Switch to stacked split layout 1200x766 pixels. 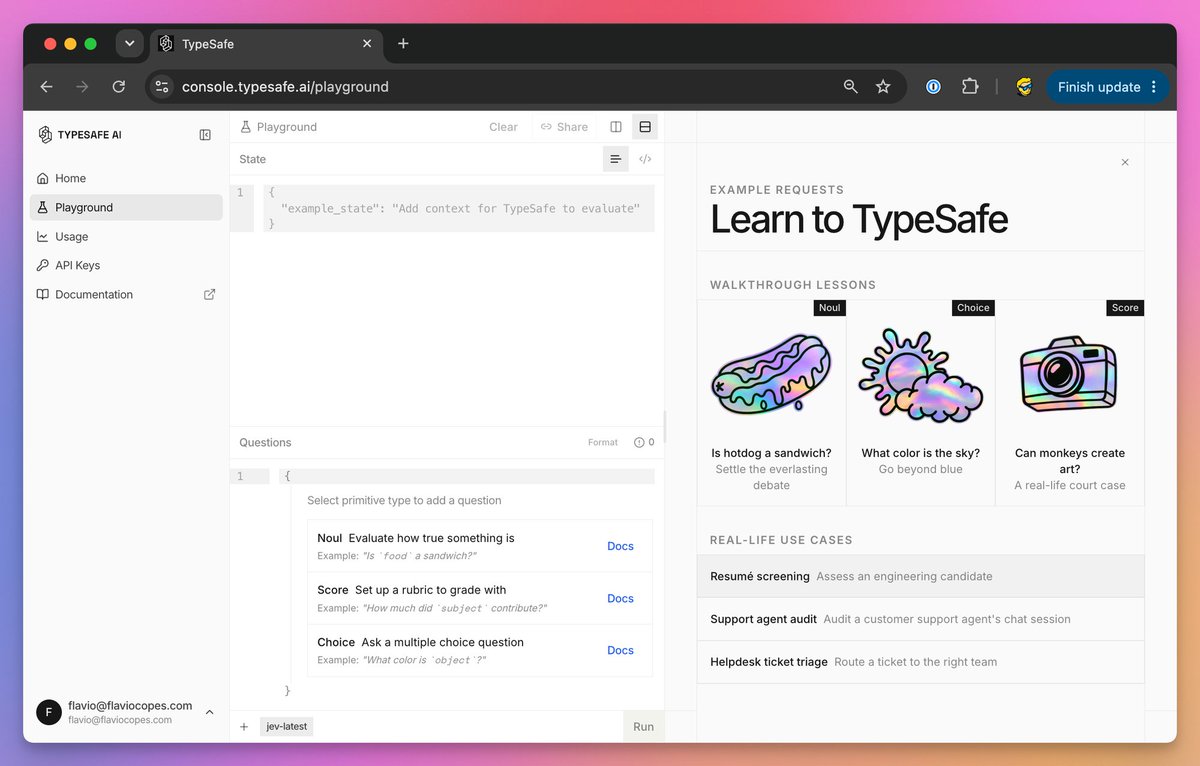click(x=645, y=127)
